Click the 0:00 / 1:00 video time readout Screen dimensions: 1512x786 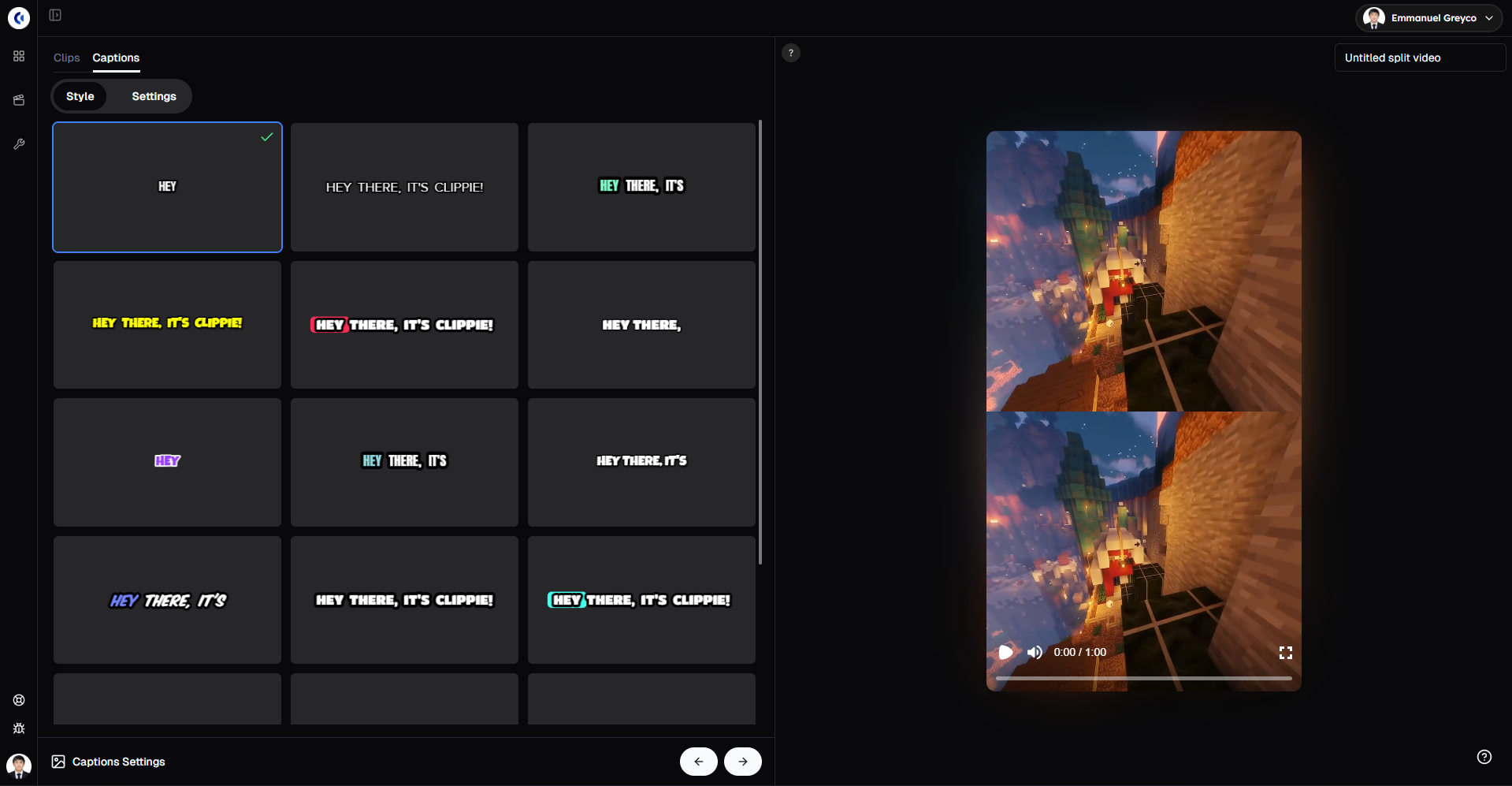click(1080, 652)
